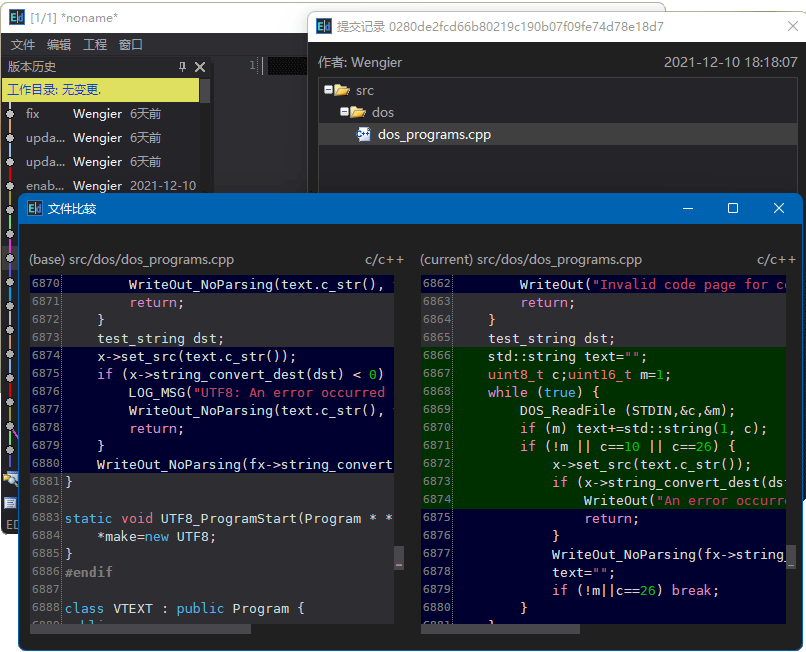
Task: Open the 工程 menu
Action: coord(95,45)
